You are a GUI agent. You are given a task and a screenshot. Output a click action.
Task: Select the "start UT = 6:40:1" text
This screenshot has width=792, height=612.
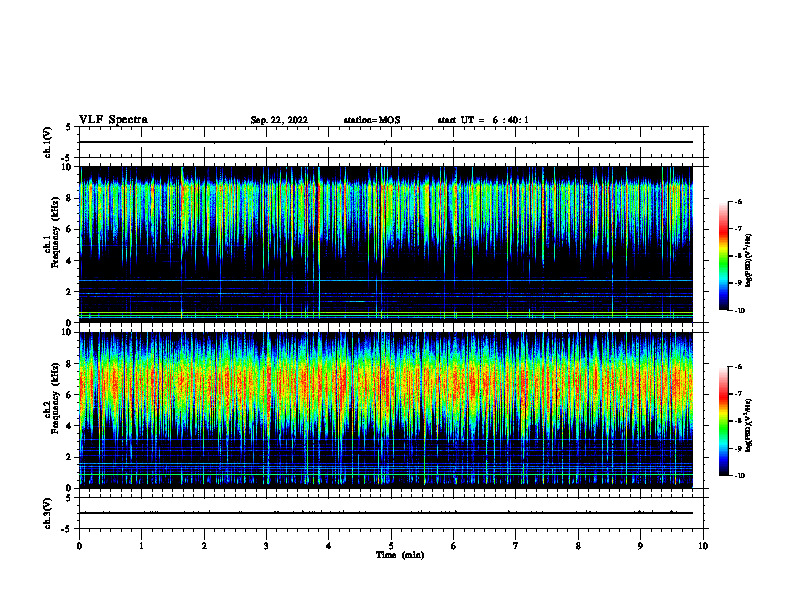click(483, 120)
